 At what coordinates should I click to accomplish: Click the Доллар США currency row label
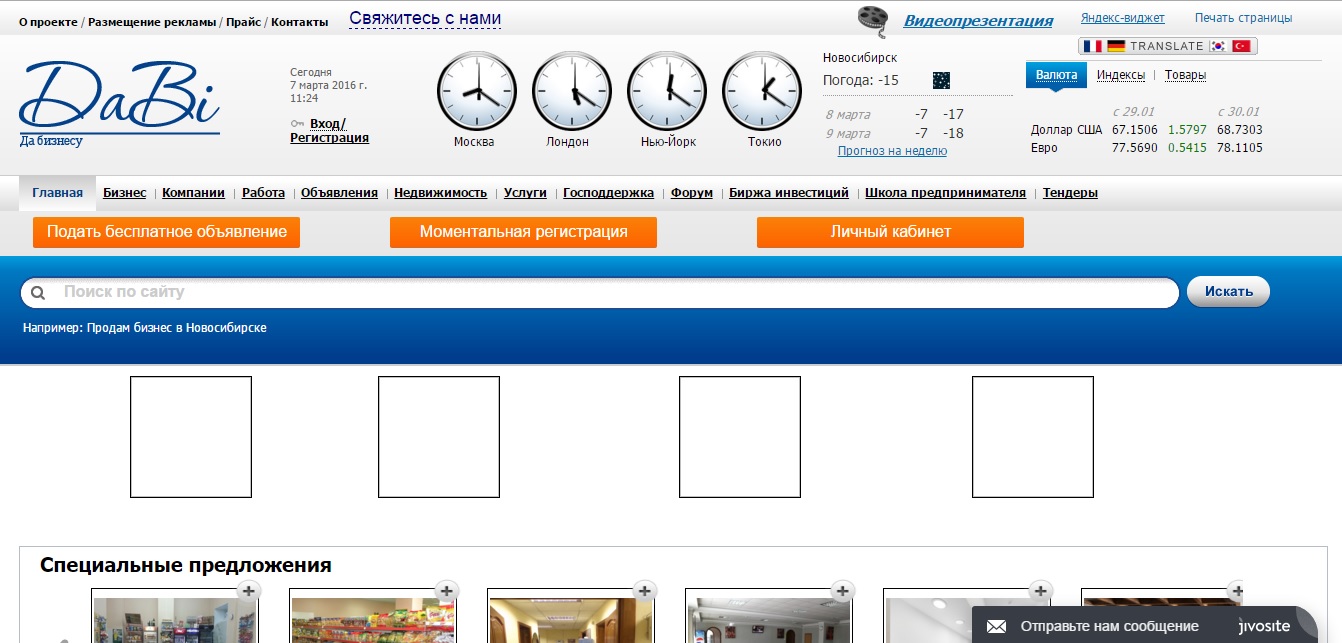click(1066, 130)
